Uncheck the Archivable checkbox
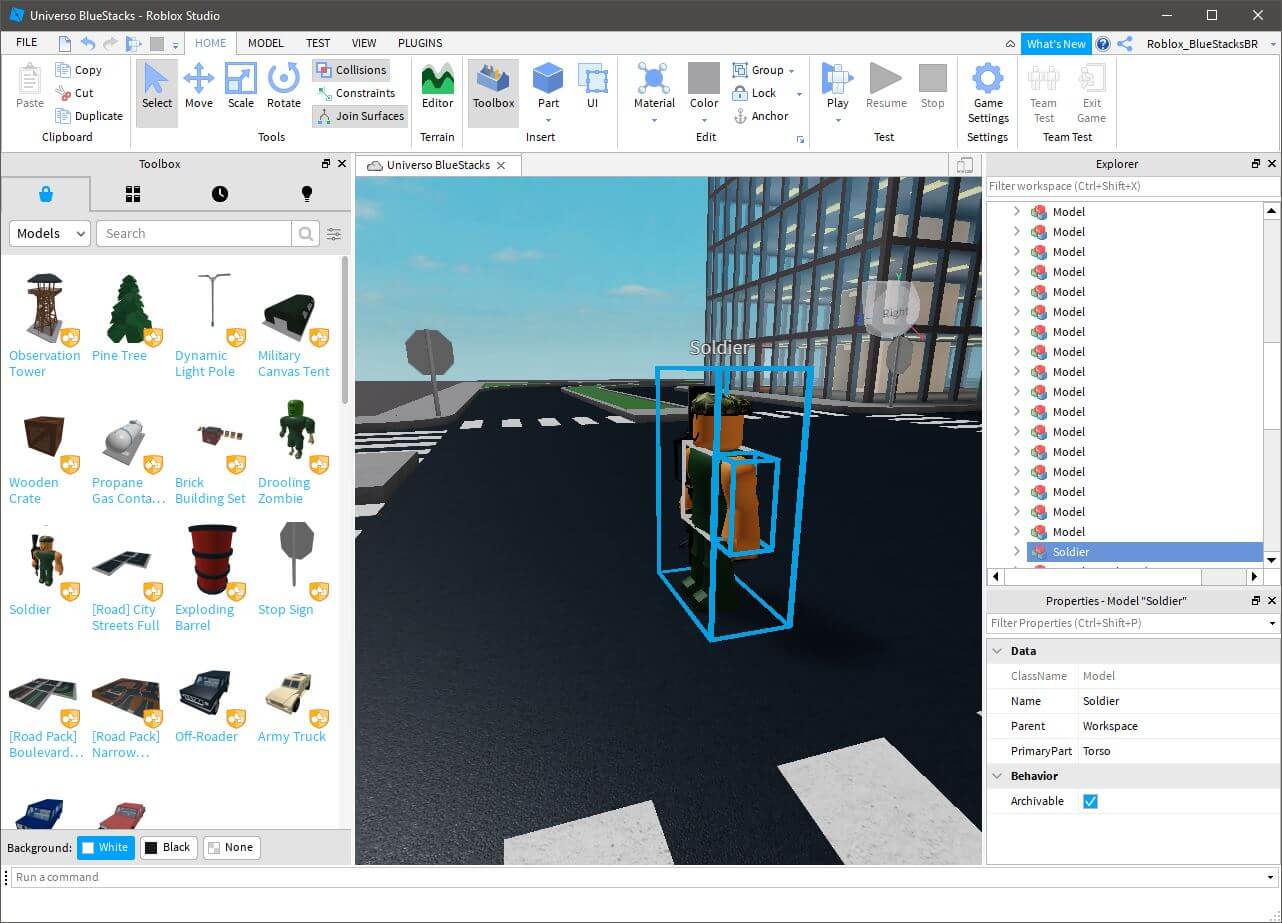 click(x=1090, y=801)
